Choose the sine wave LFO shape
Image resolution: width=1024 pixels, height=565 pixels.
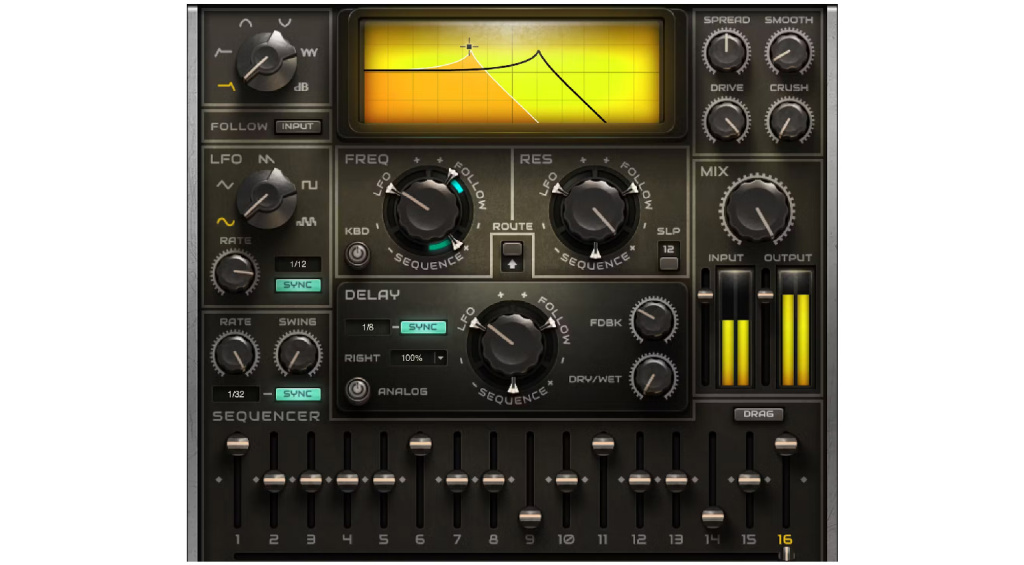click(225, 220)
